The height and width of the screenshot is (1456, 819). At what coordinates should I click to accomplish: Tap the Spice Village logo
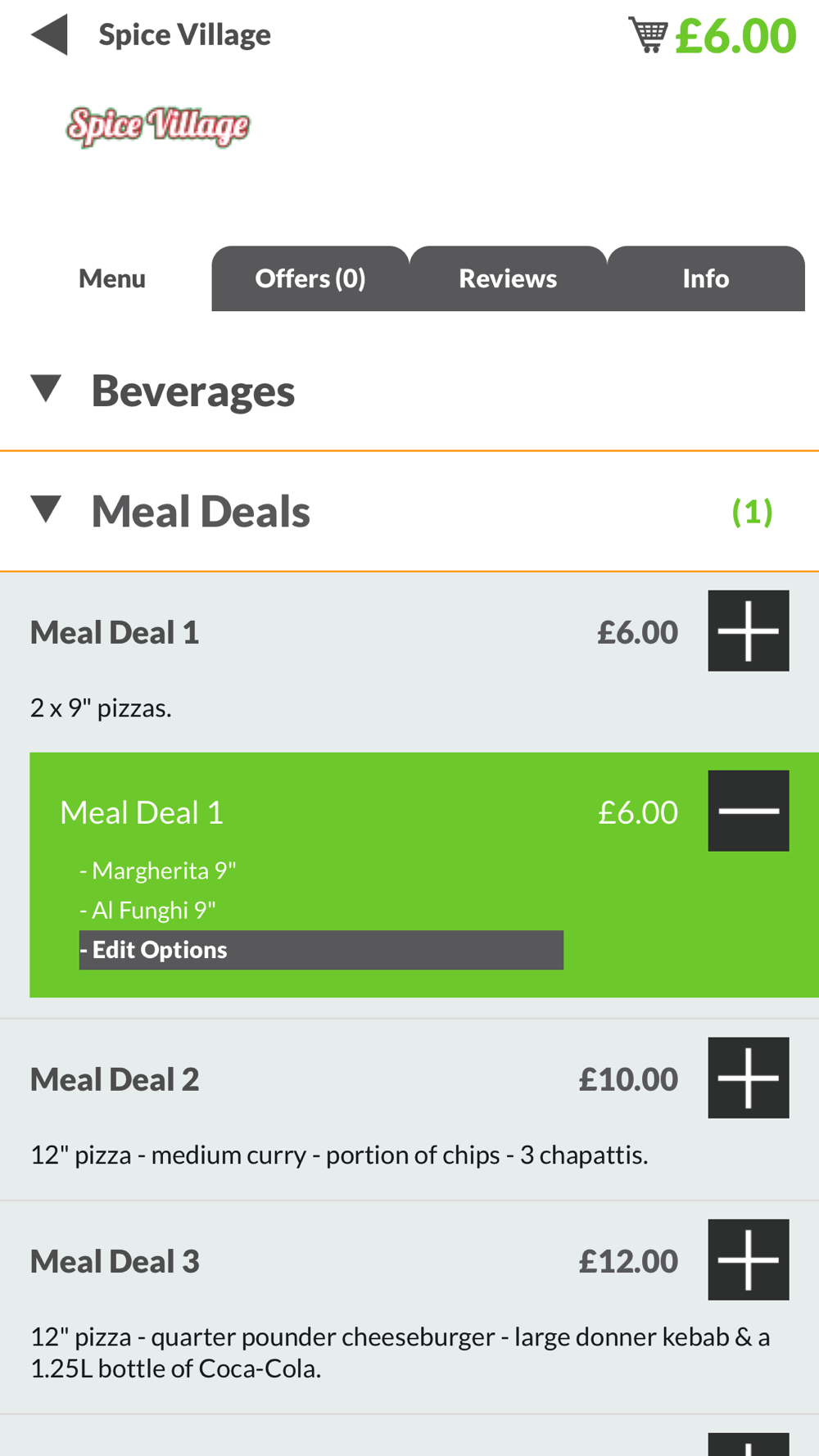pyautogui.click(x=158, y=127)
